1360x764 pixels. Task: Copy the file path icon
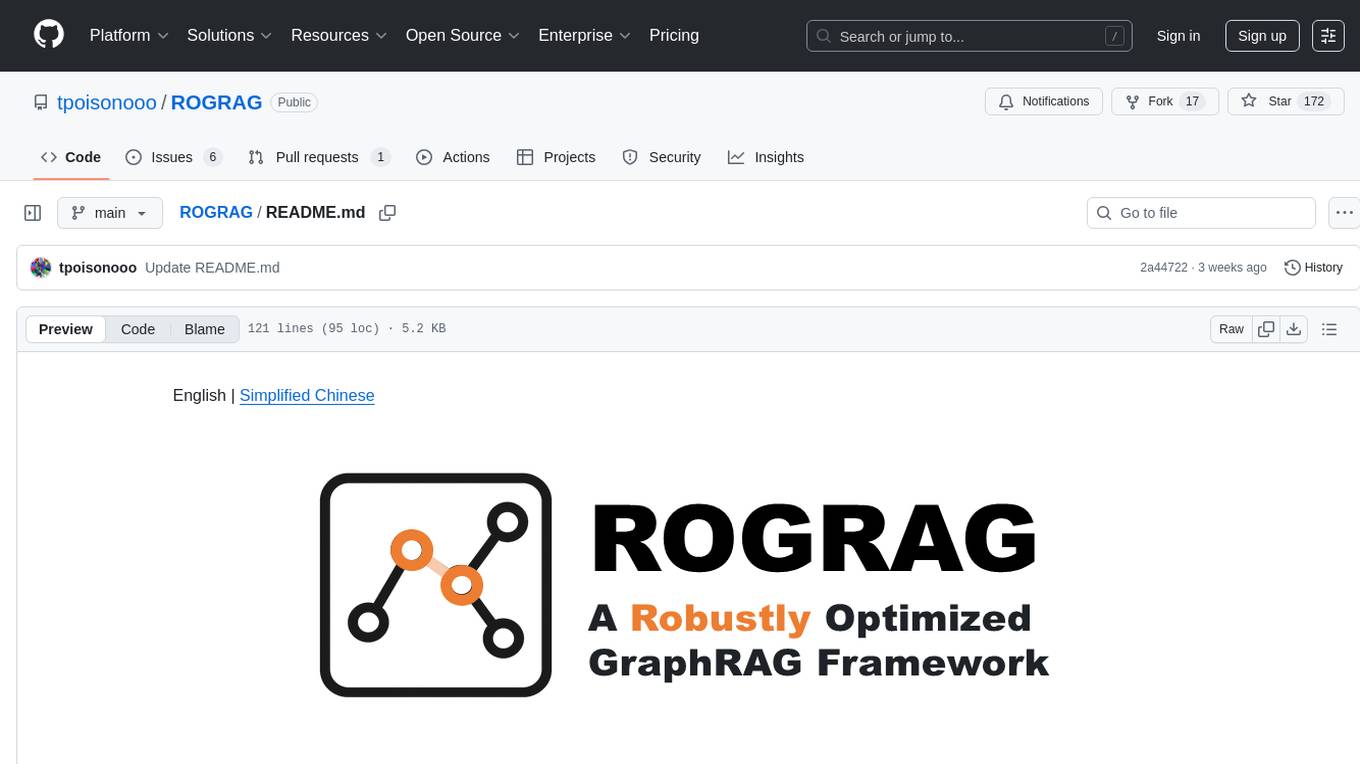[388, 213]
